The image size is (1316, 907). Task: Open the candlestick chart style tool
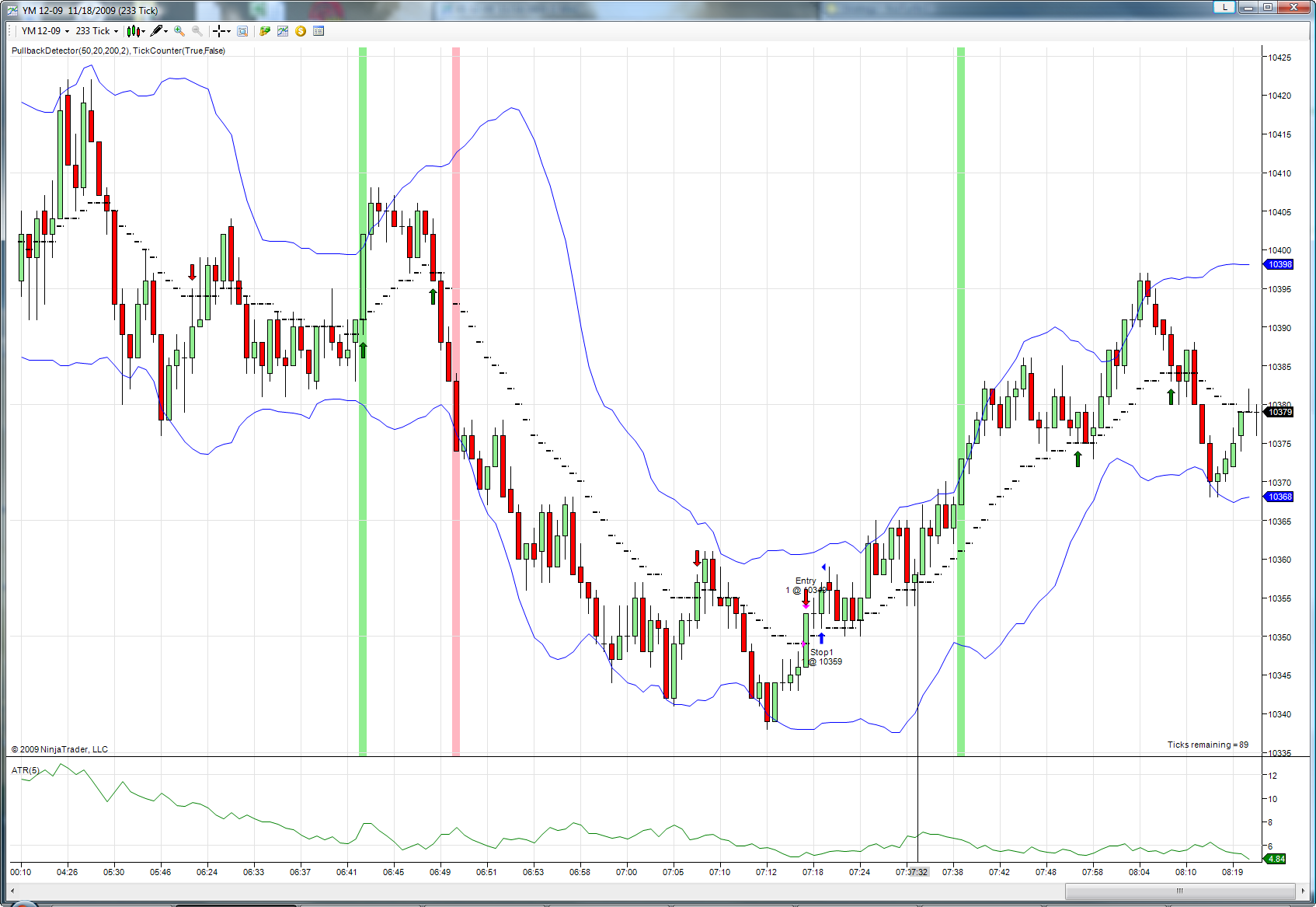(x=133, y=31)
